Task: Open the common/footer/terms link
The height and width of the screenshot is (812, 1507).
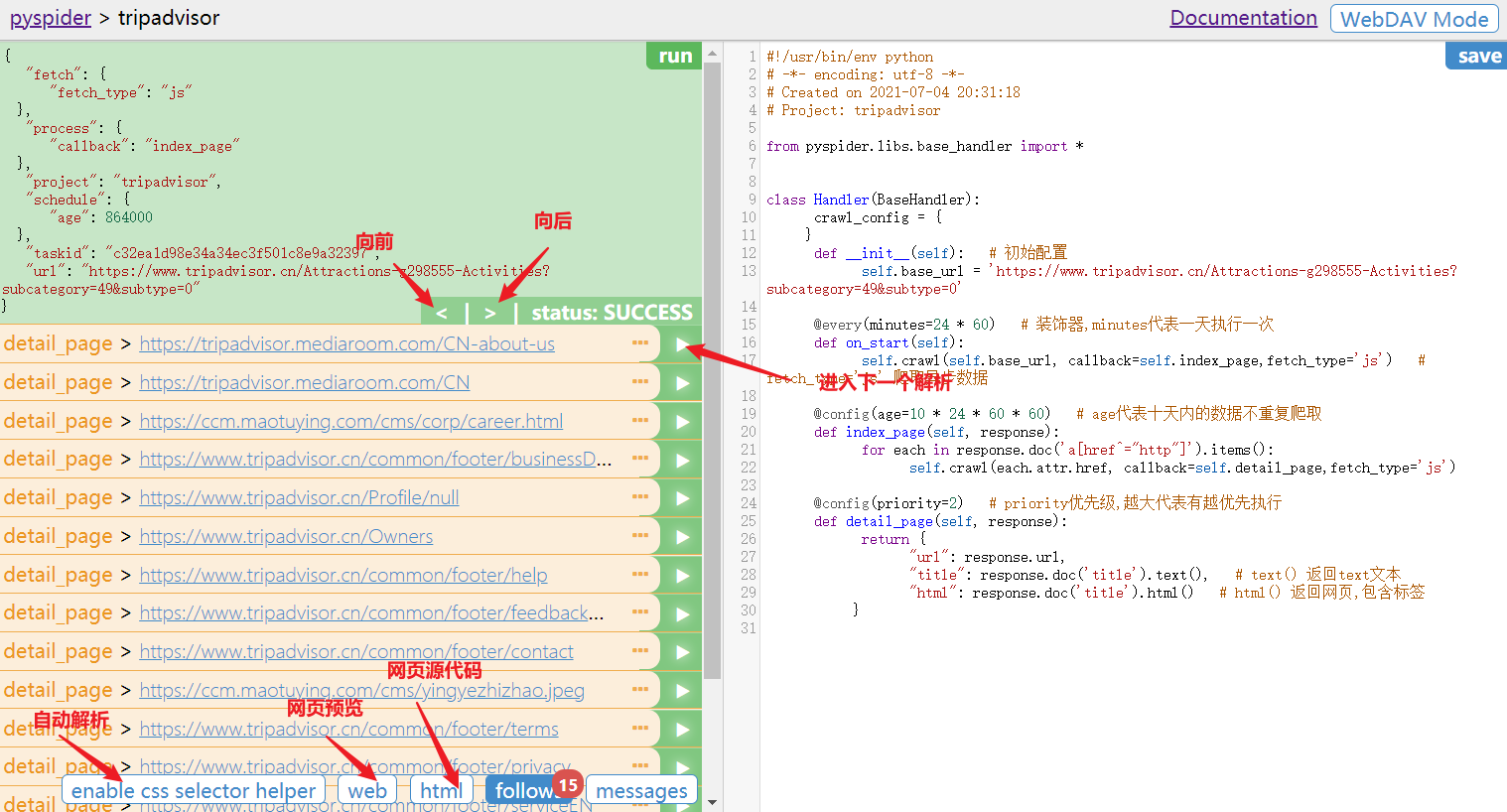Action: [348, 729]
